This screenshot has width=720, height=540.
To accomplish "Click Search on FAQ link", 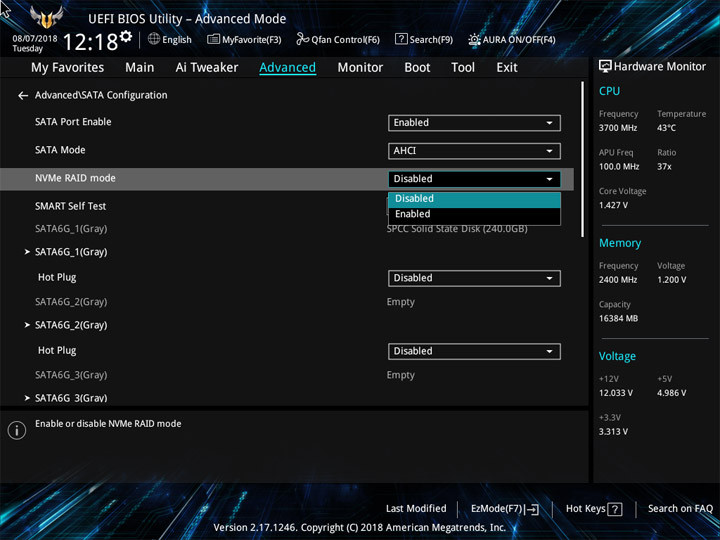I will [x=680, y=508].
